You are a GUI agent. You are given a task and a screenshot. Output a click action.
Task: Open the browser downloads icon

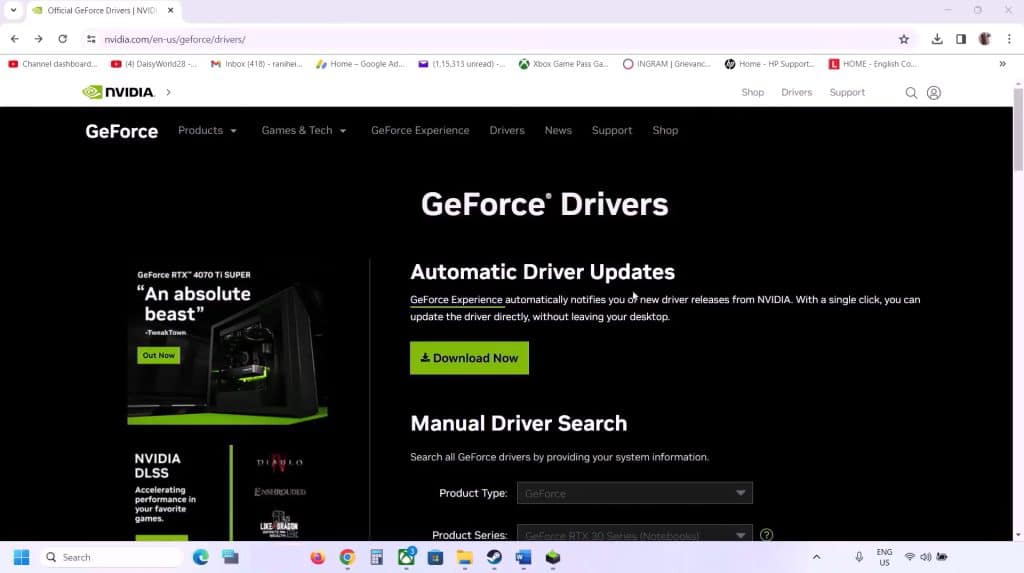936,39
